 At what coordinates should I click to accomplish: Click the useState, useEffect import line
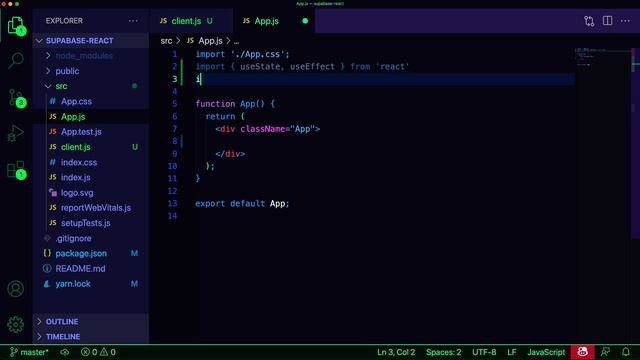302,67
